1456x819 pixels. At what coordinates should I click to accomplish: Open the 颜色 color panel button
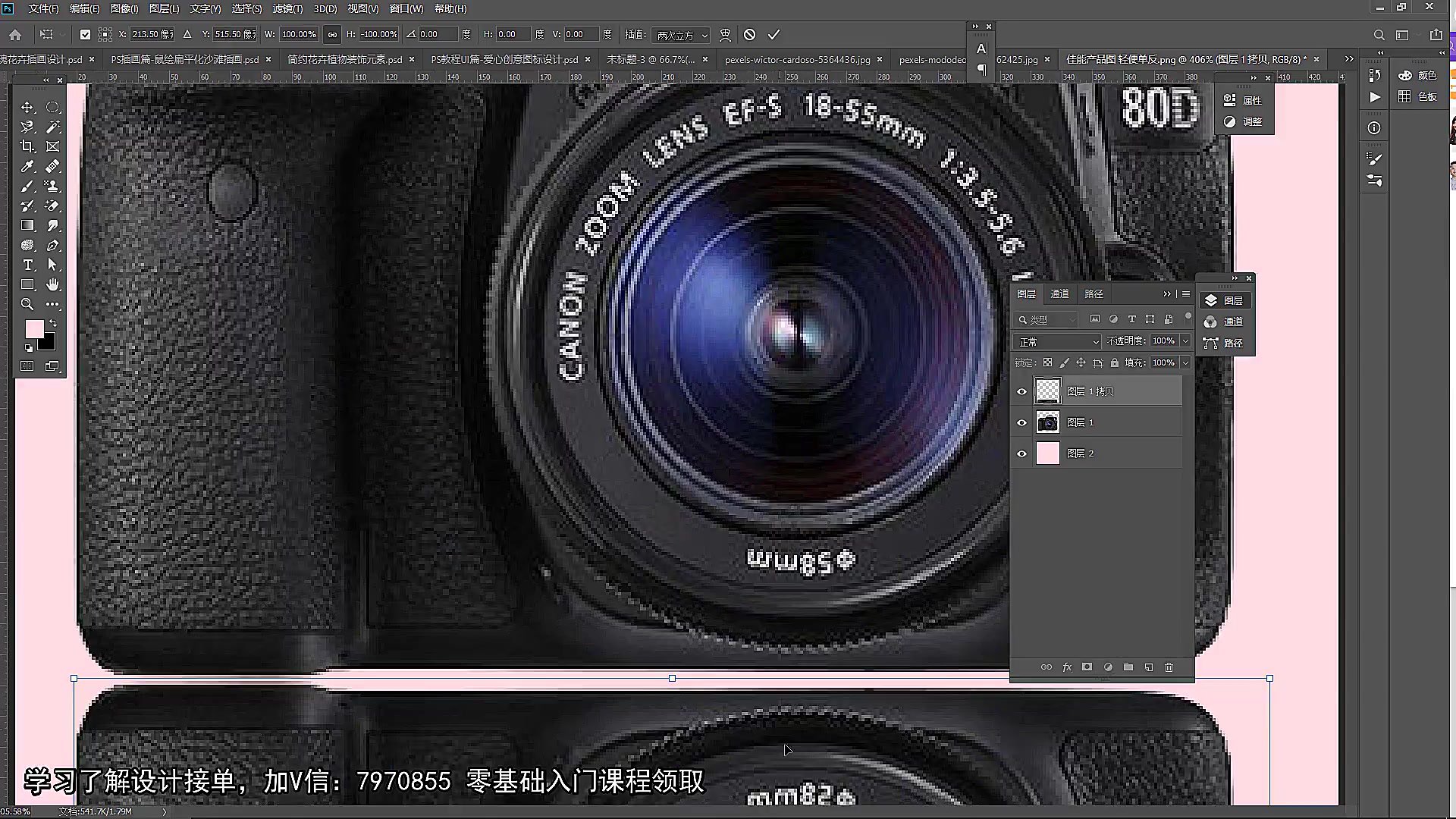click(x=1418, y=75)
